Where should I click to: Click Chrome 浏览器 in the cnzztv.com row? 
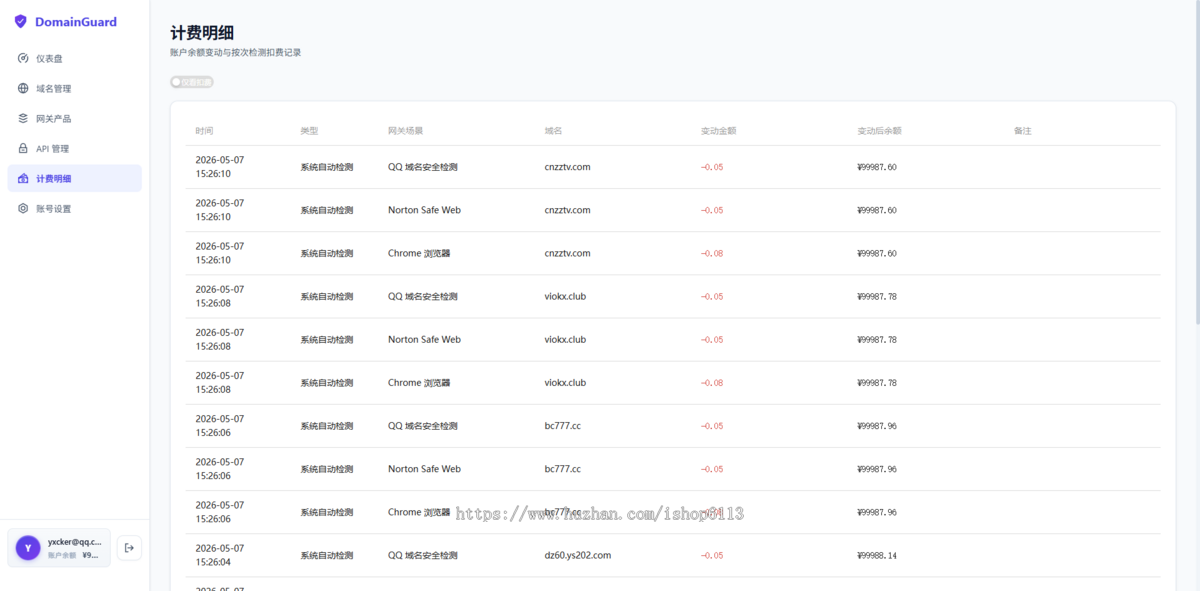(x=419, y=253)
